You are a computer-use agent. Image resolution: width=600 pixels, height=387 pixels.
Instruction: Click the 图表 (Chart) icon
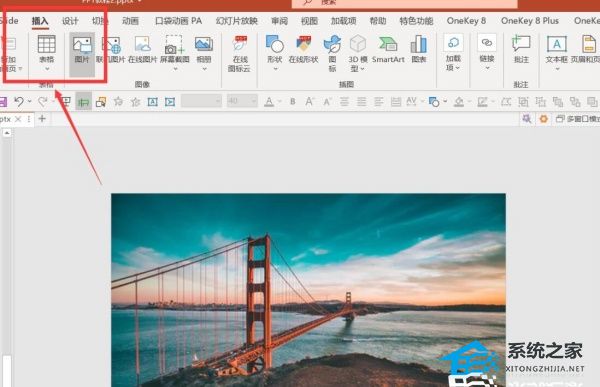(x=419, y=49)
